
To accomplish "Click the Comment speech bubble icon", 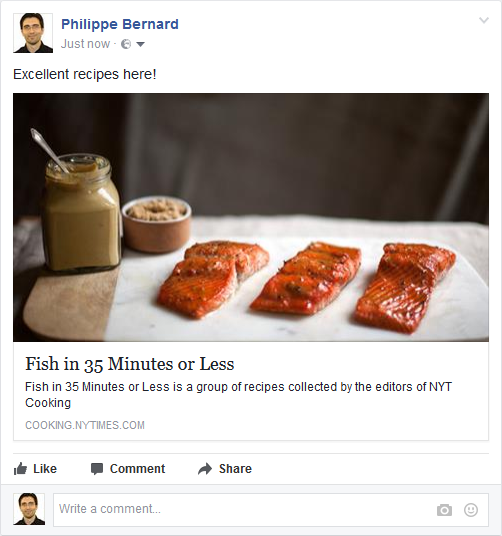I will tap(97, 469).
